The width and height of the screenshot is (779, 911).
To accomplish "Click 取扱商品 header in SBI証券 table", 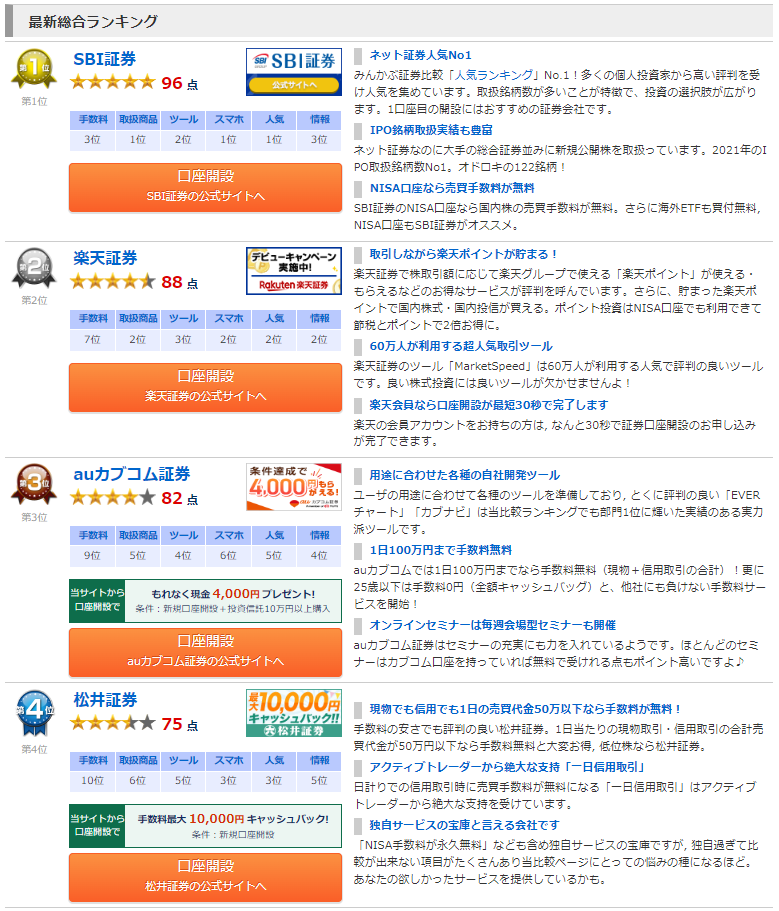I will 138,120.
